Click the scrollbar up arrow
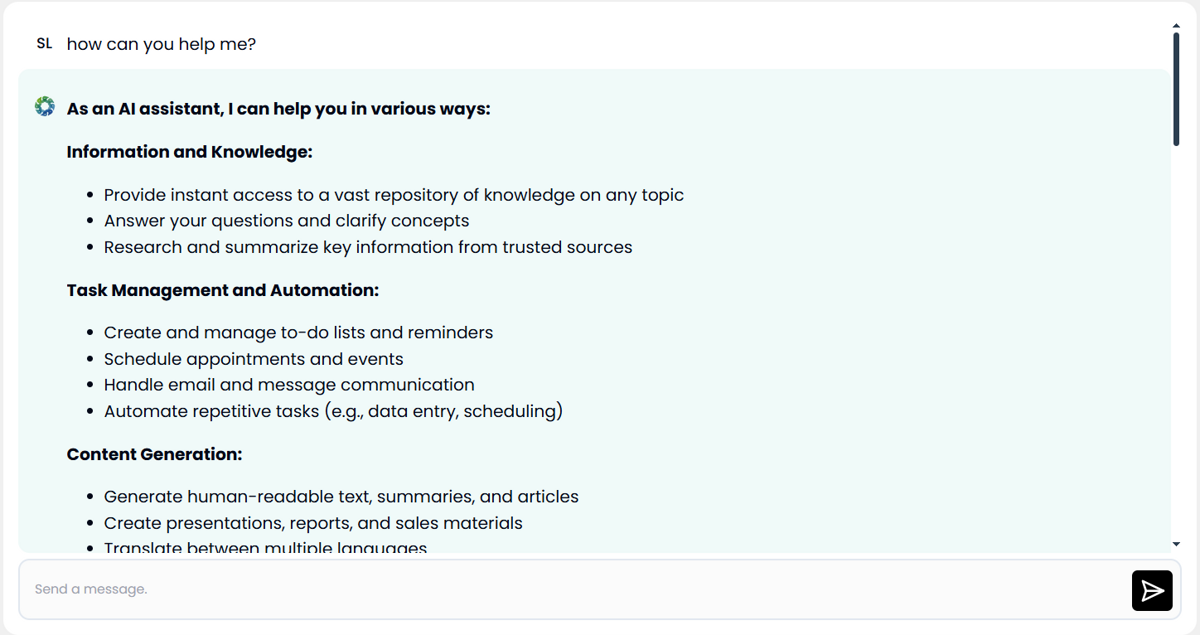This screenshot has width=1200, height=635. coord(1176,26)
